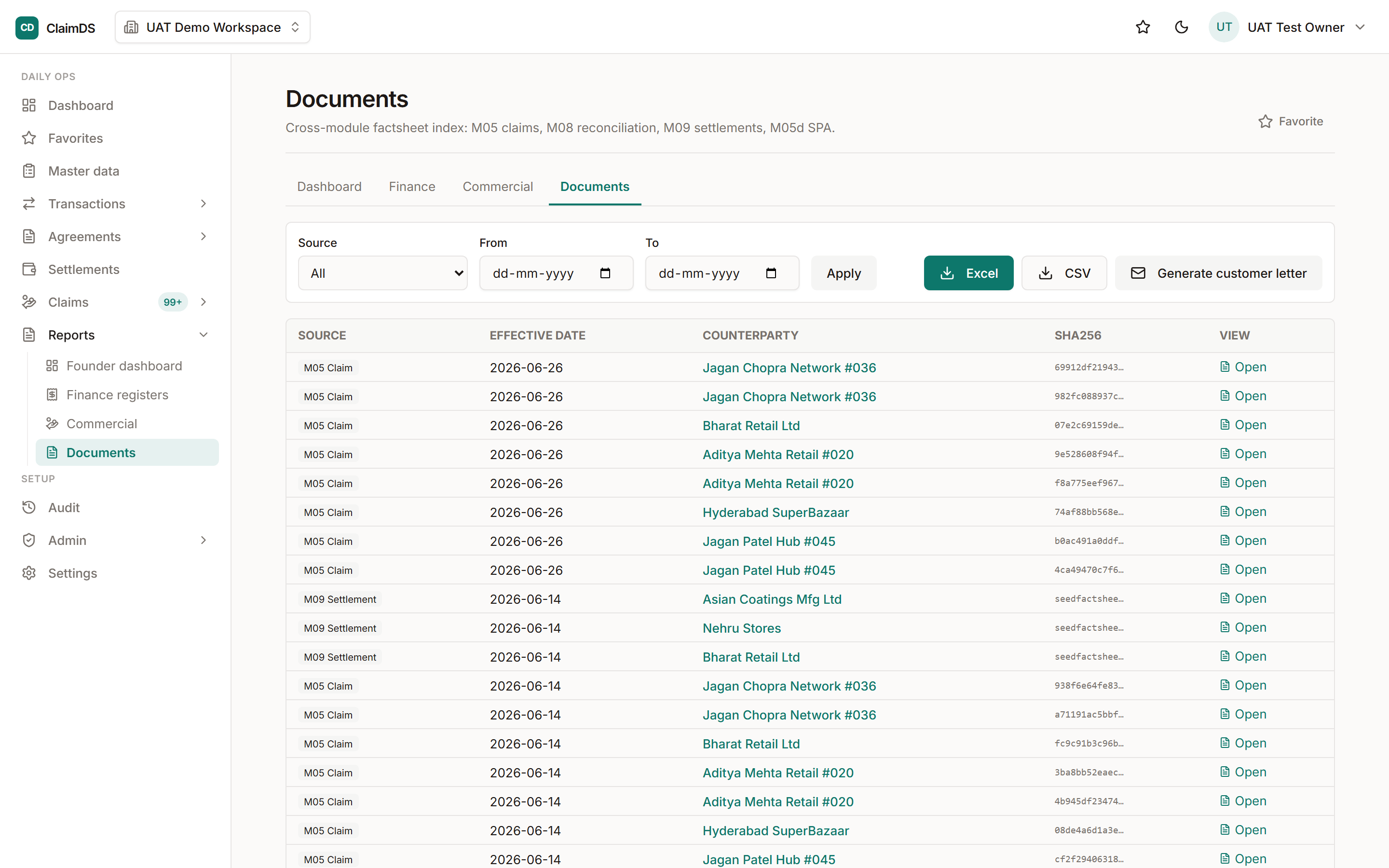Export documents to Excel
This screenshot has height=868, width=1389.
968,272
